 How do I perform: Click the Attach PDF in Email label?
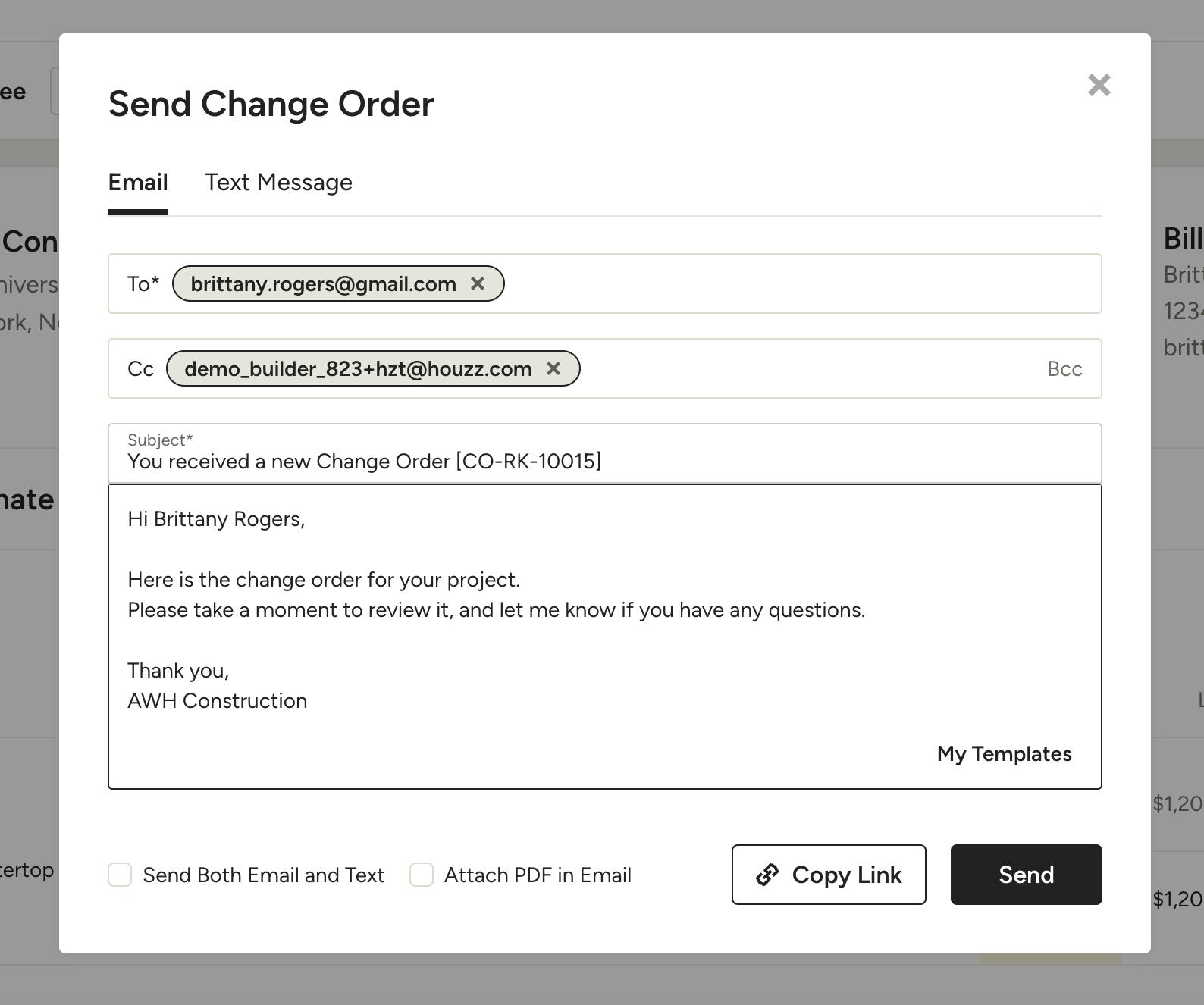point(538,875)
